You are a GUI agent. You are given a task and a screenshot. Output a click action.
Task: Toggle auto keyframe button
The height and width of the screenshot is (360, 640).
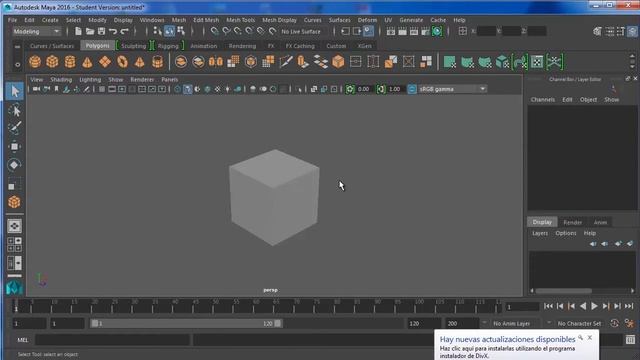(614, 323)
